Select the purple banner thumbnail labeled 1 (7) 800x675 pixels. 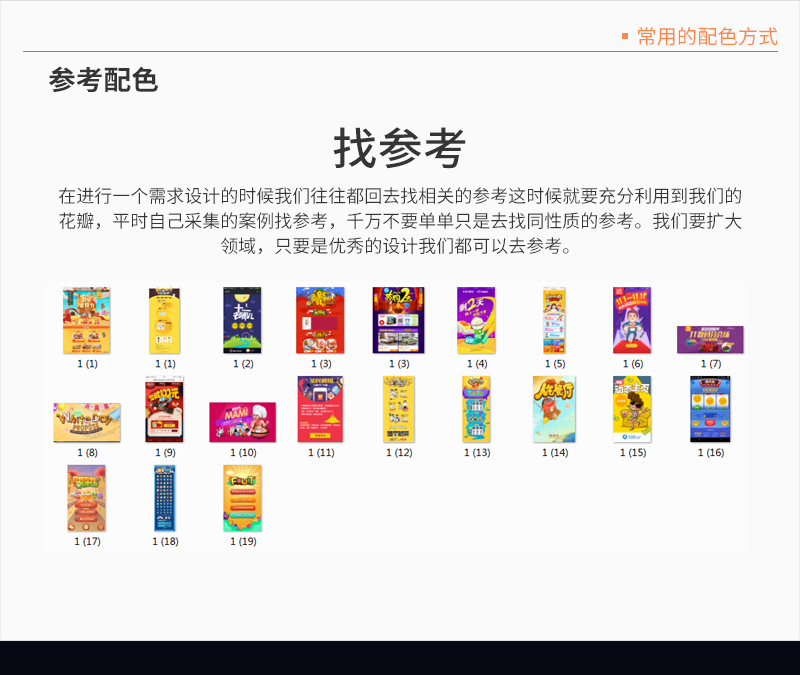(x=710, y=339)
